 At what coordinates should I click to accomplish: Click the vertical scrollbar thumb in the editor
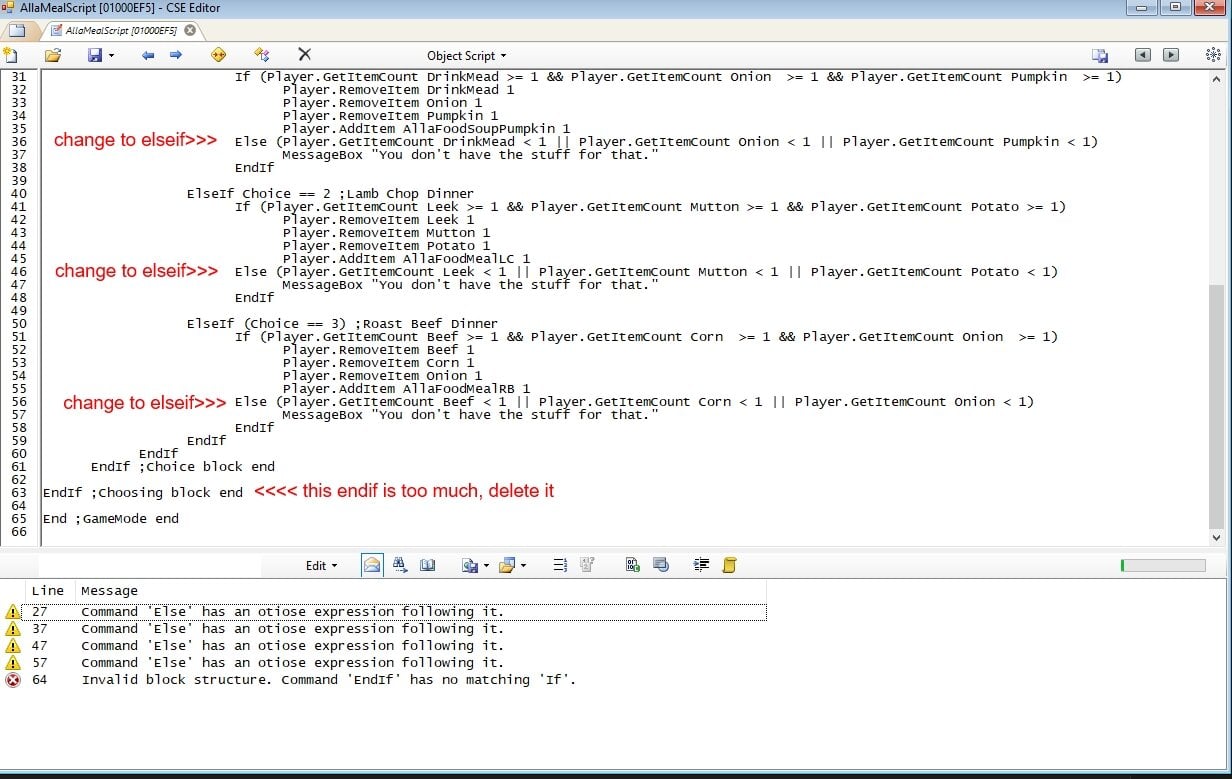(1216, 407)
